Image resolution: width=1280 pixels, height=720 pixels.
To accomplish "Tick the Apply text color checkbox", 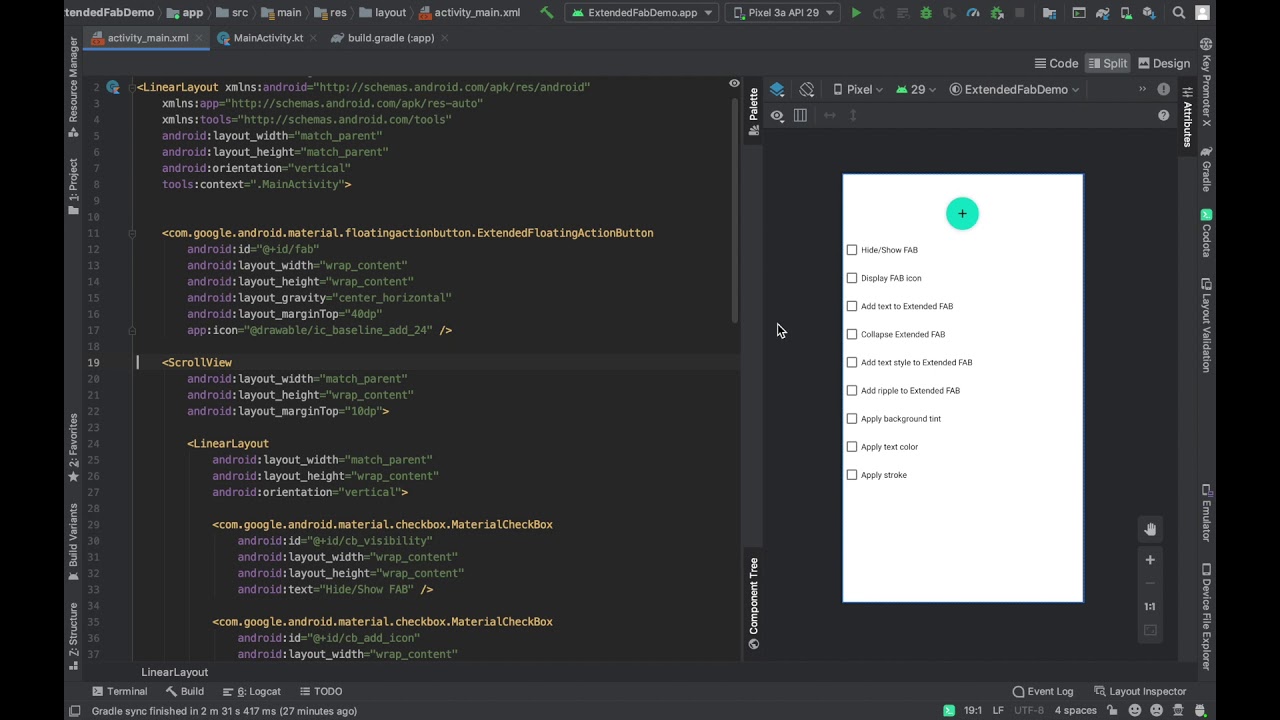I will tap(852, 446).
